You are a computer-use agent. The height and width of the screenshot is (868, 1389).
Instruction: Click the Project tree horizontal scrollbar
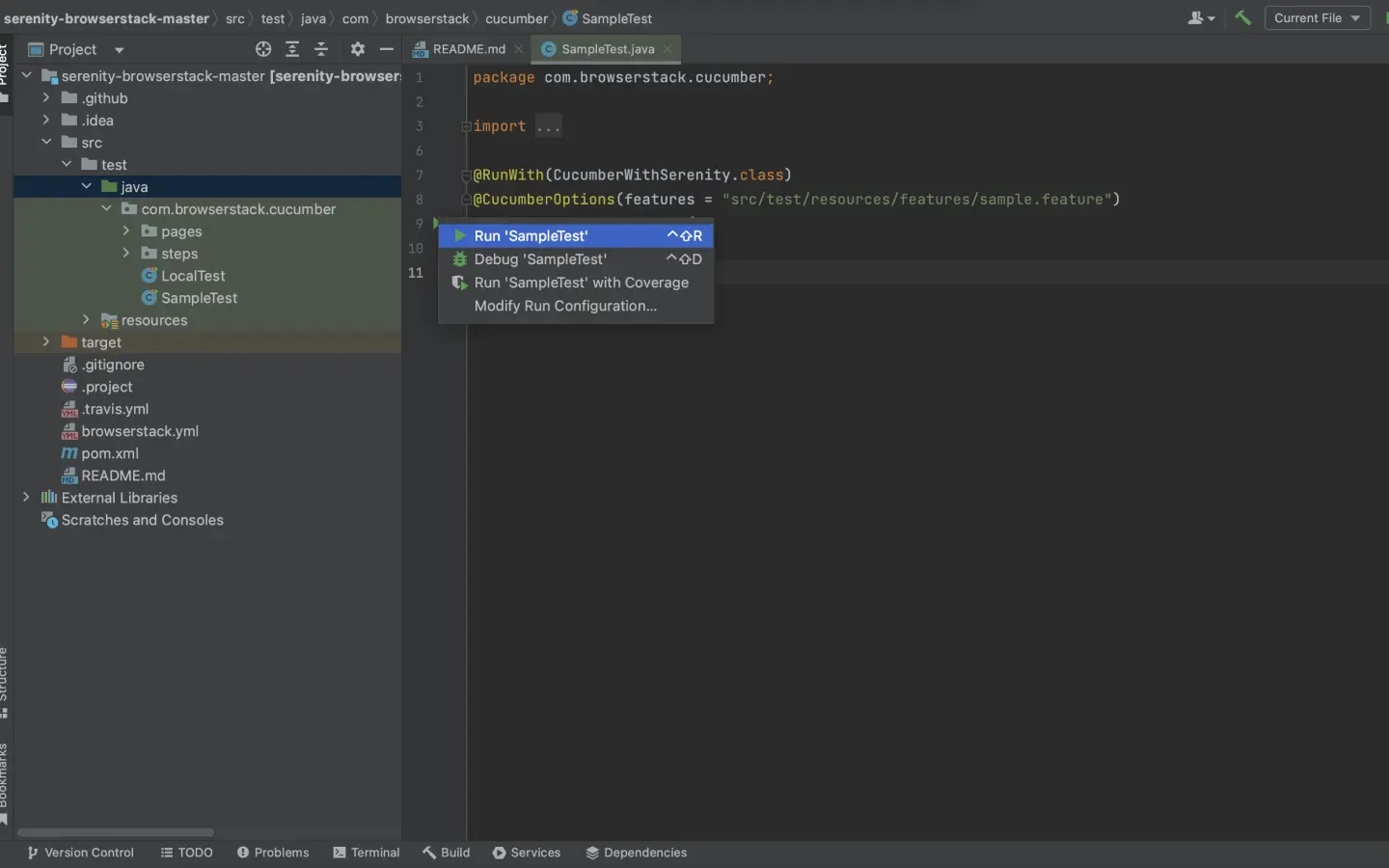point(116,832)
